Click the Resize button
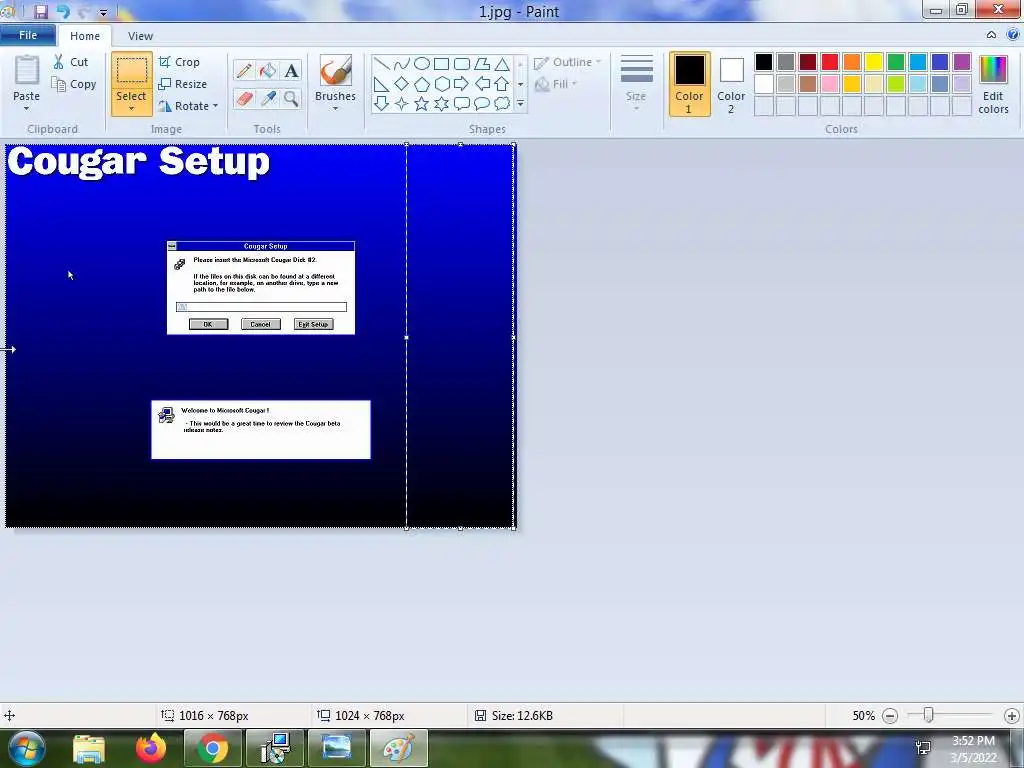 pos(183,84)
